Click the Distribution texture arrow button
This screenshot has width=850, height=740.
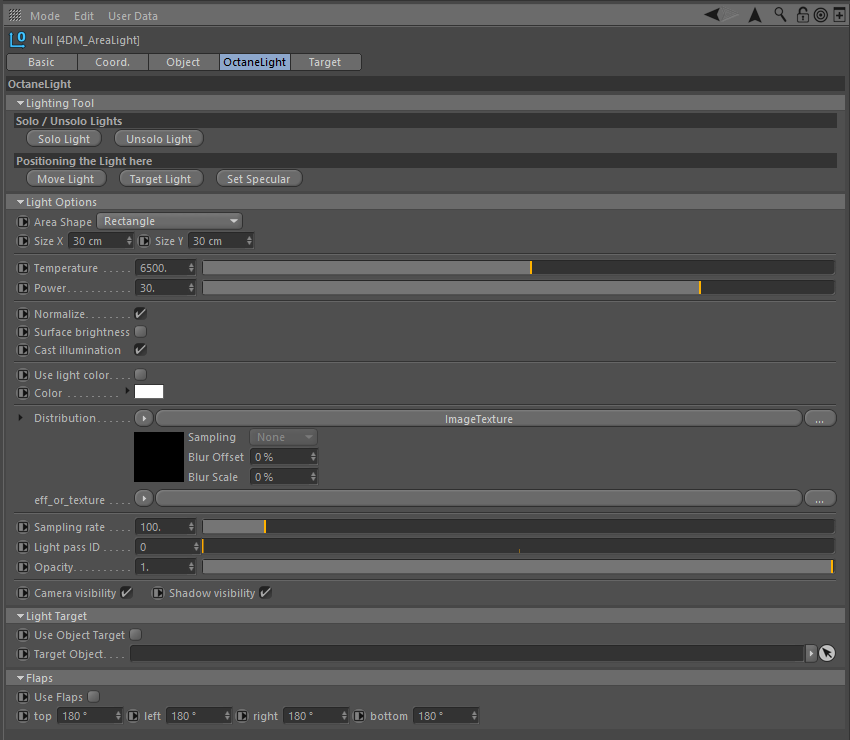[144, 418]
